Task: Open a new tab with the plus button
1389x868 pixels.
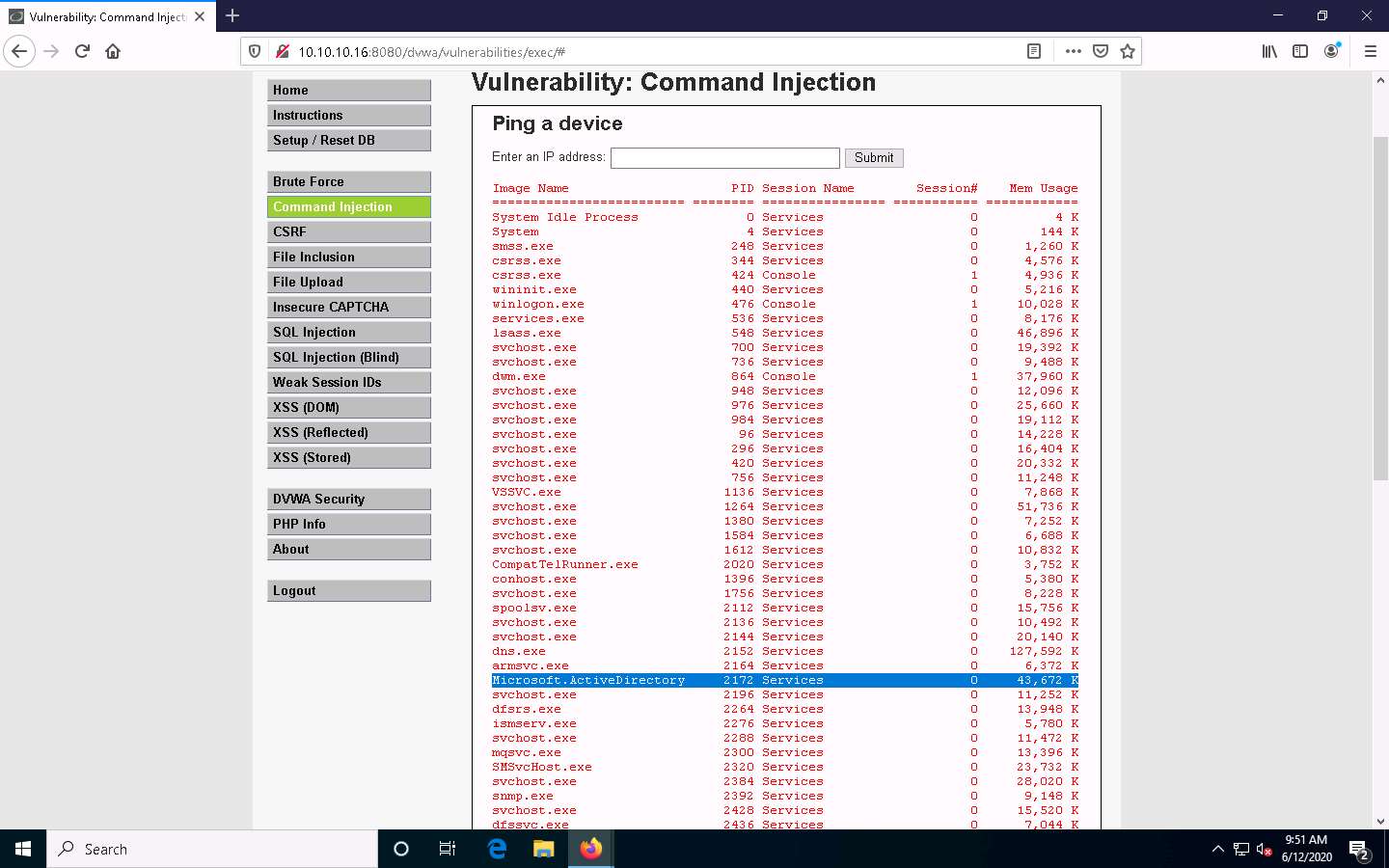Action: [232, 15]
